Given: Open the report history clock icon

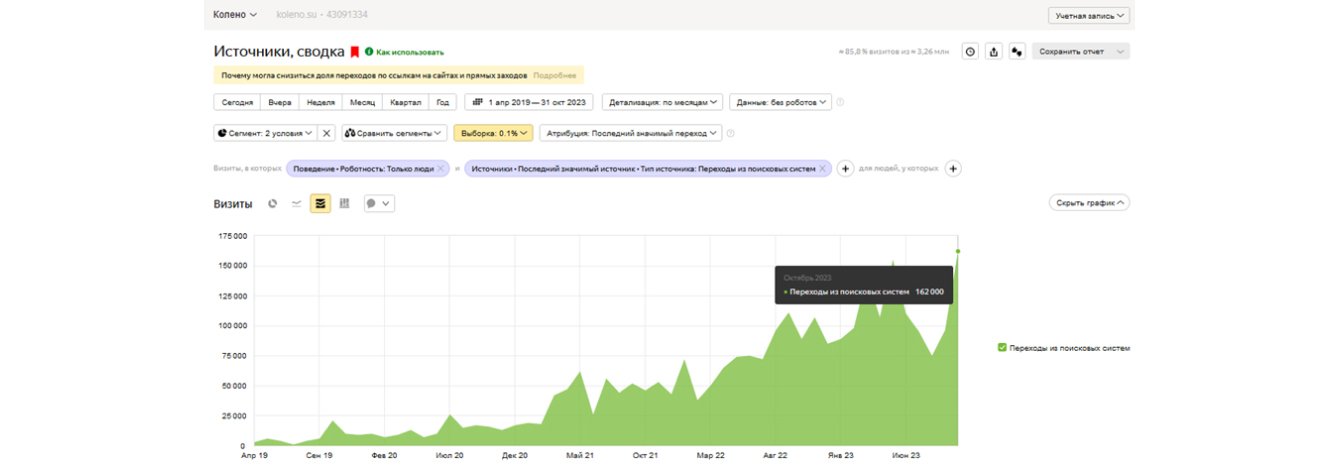Looking at the screenshot, I should point(969,52).
